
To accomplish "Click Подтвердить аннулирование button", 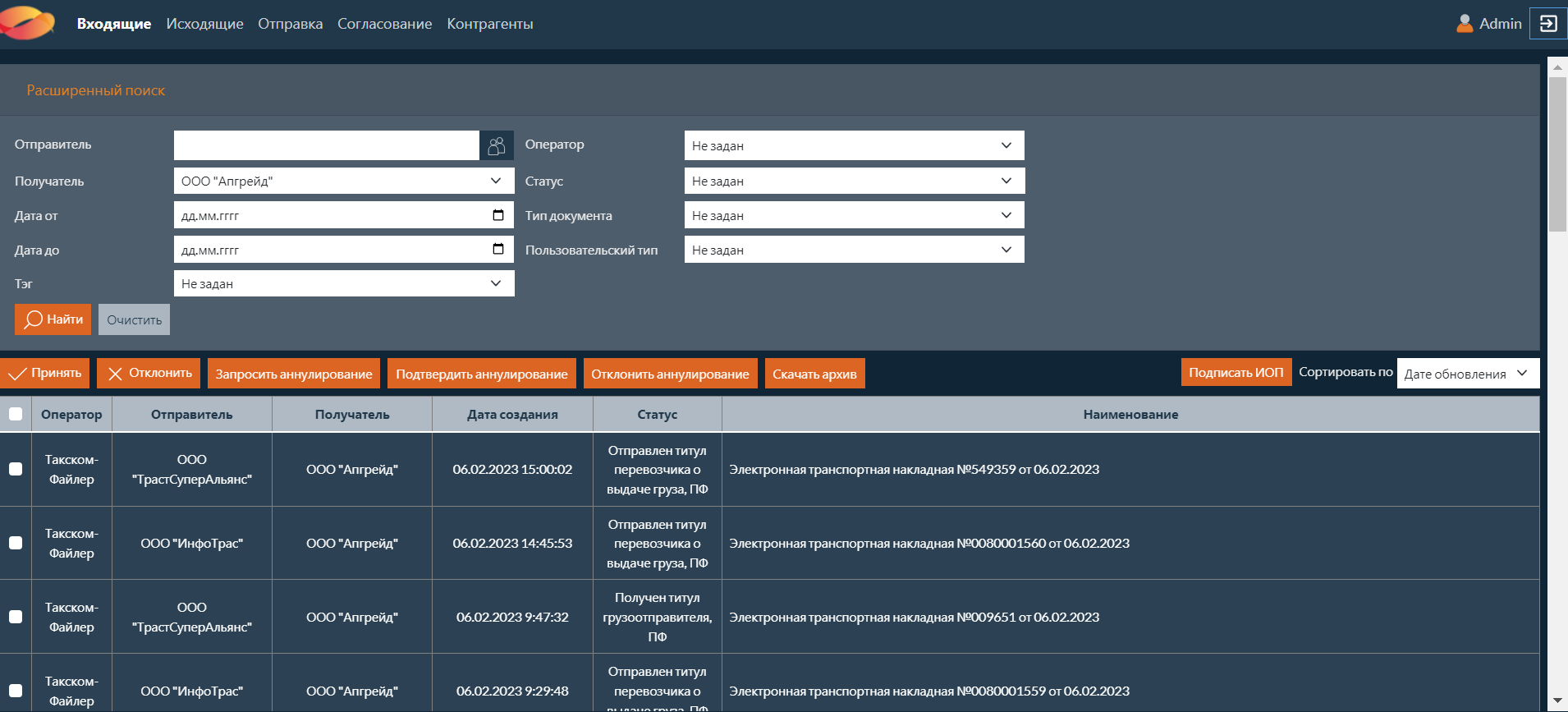I will (x=482, y=373).
